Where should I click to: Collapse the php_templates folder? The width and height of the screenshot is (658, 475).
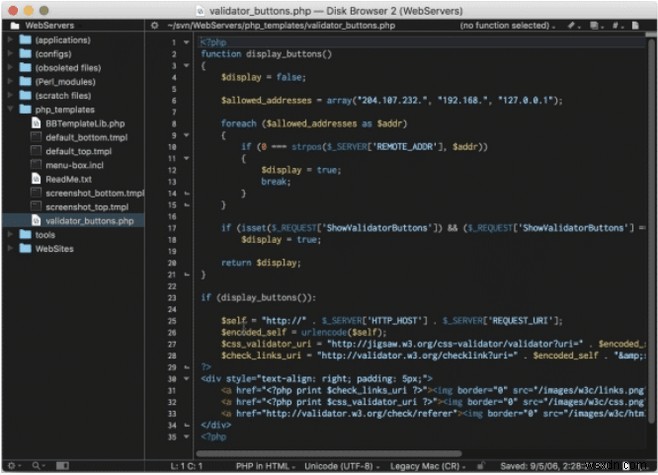click(x=10, y=109)
